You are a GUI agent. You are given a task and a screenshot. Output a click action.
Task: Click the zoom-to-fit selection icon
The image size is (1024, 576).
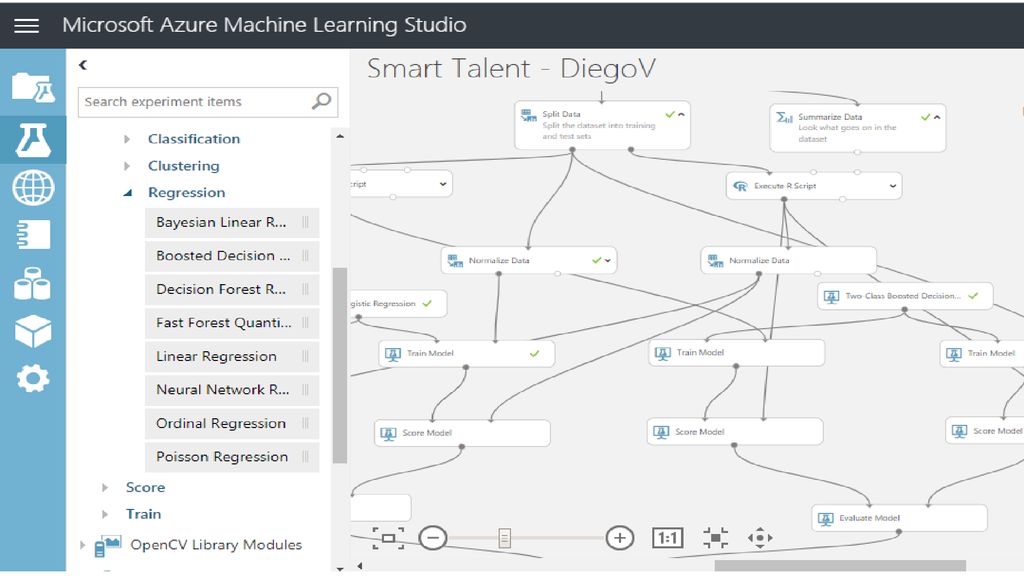click(x=716, y=537)
